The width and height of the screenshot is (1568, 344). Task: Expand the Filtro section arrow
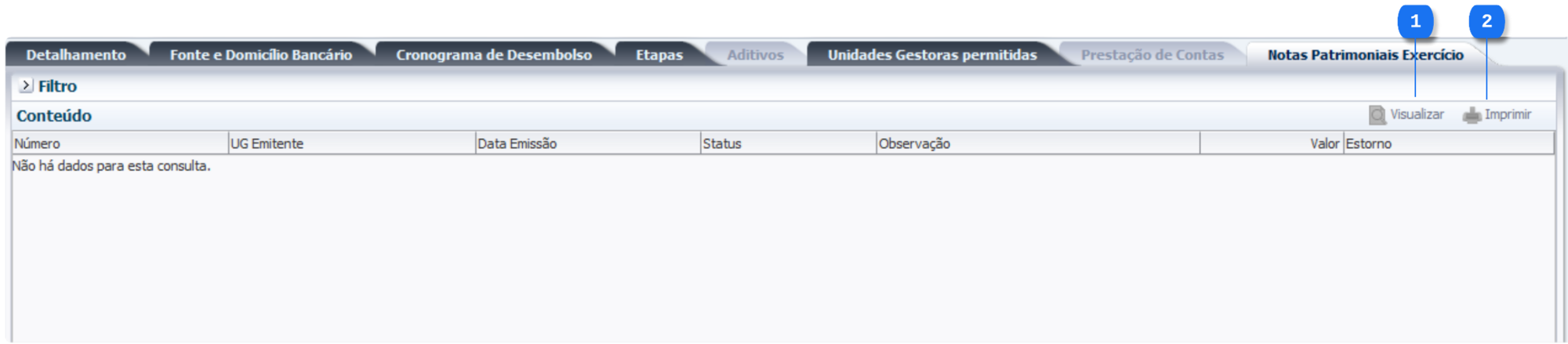point(26,85)
